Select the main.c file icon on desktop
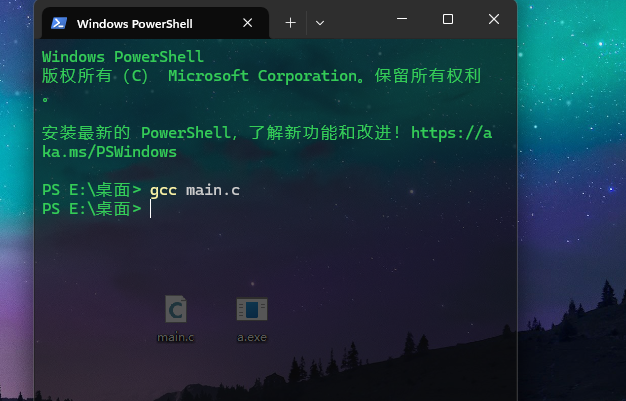Viewport: 626px width, 401px height. coord(176,309)
